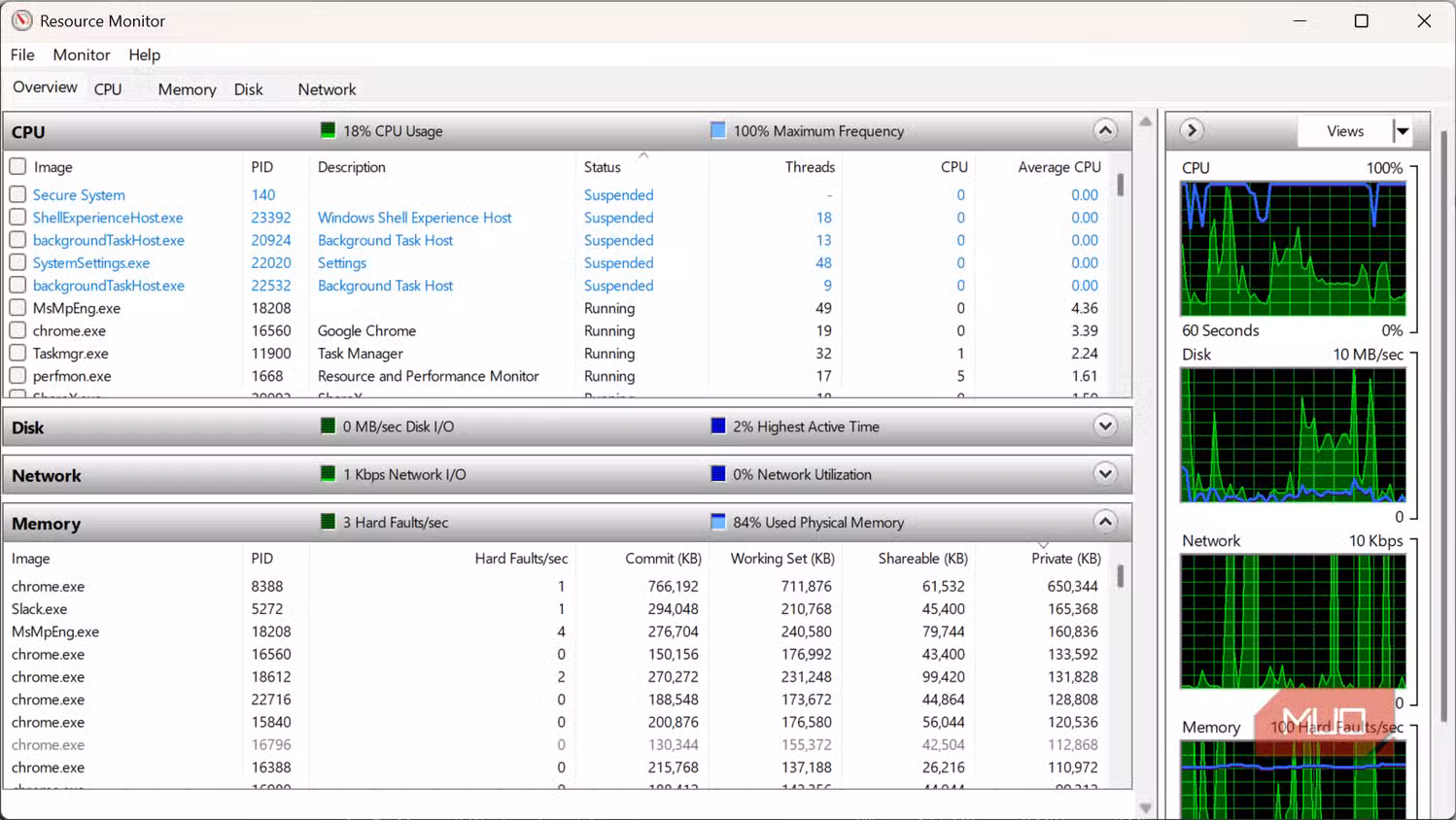Select the greyed chrome.exe PID 16796 row

[557, 745]
